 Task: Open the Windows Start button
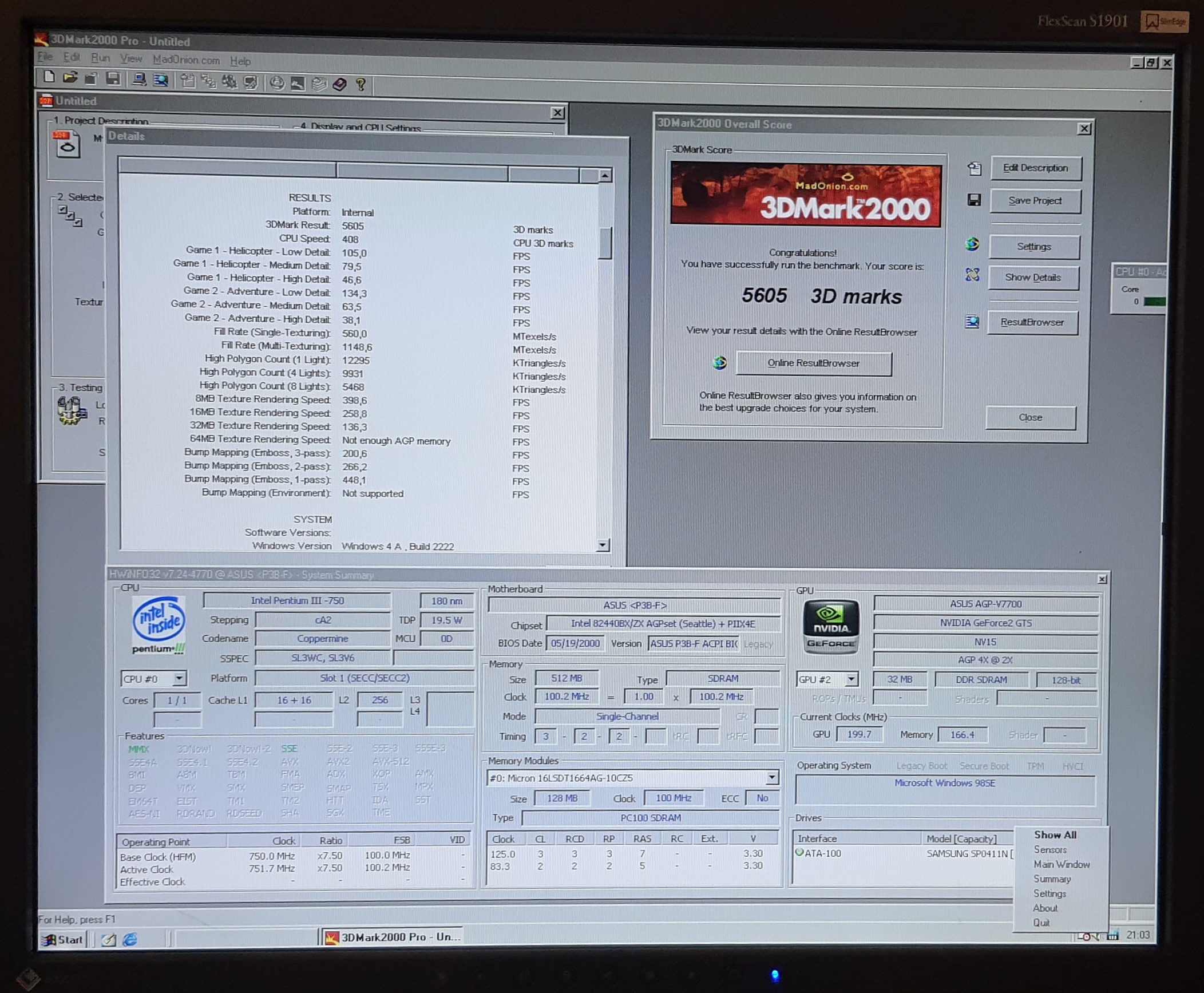[x=63, y=939]
